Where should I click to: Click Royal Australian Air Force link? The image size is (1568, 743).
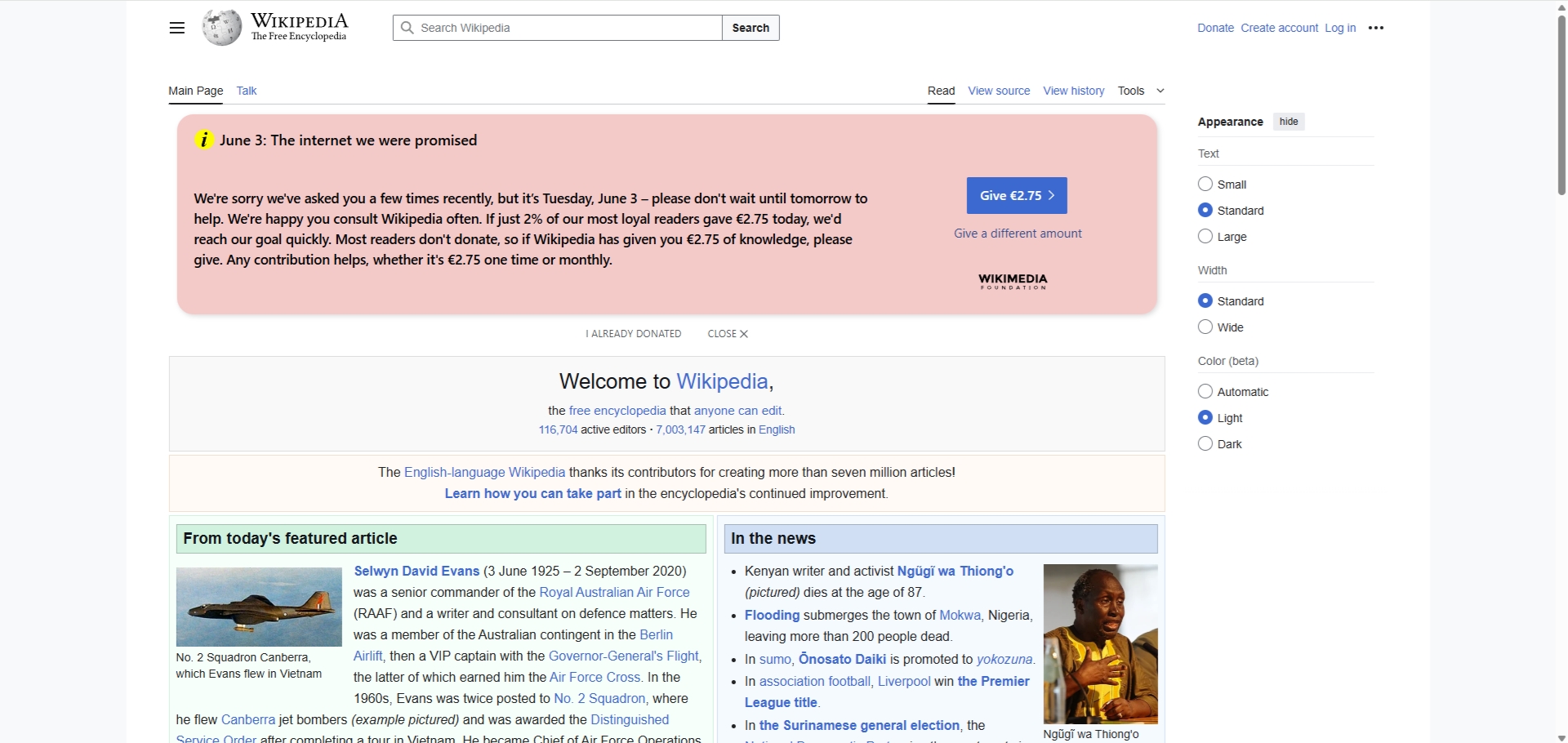[614, 592]
